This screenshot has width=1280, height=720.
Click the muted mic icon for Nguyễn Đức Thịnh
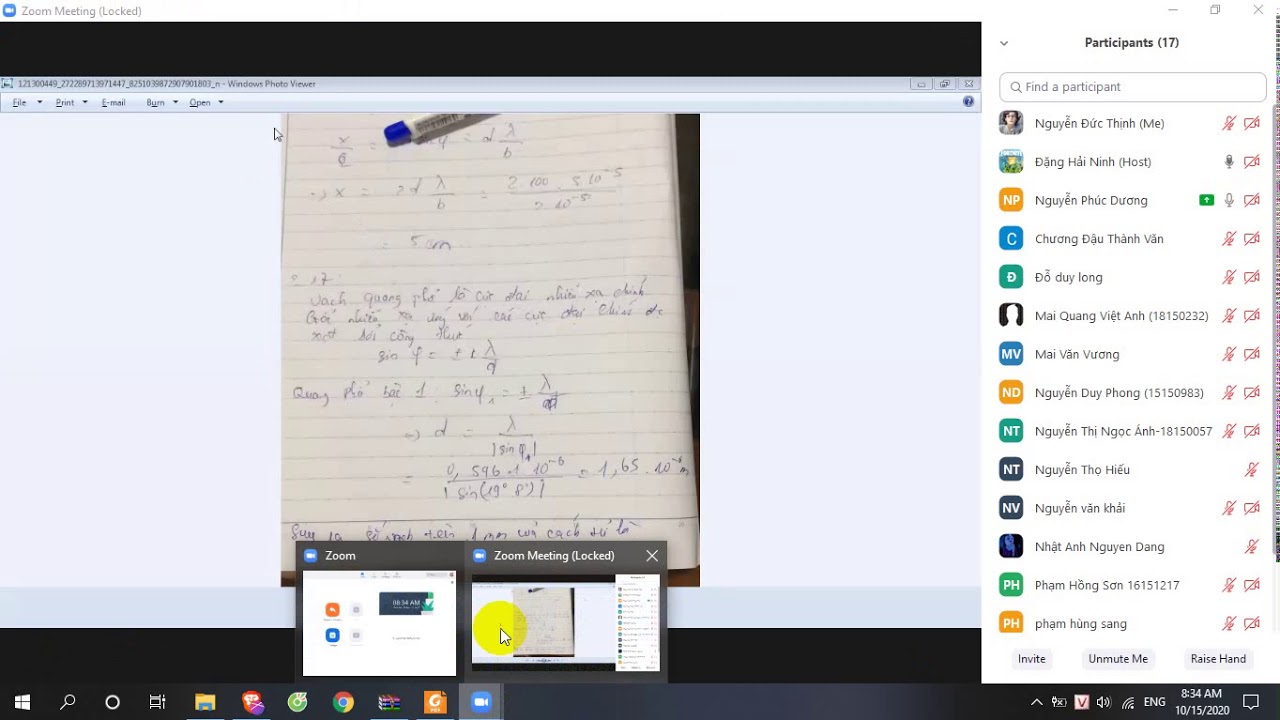[x=1229, y=124]
